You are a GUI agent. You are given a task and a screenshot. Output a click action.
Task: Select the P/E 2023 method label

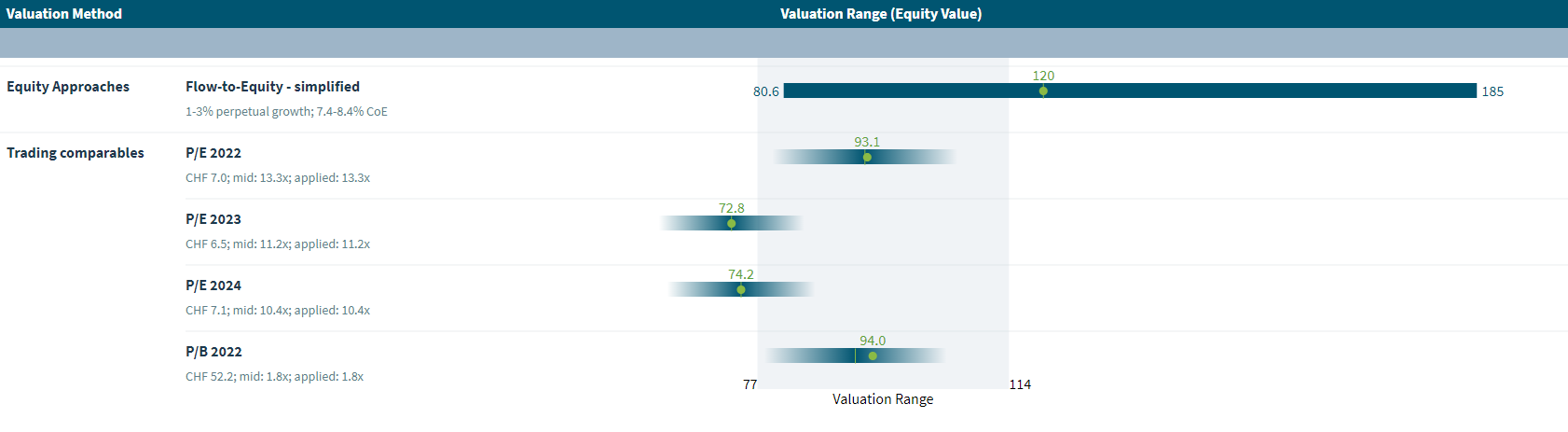pyautogui.click(x=213, y=219)
